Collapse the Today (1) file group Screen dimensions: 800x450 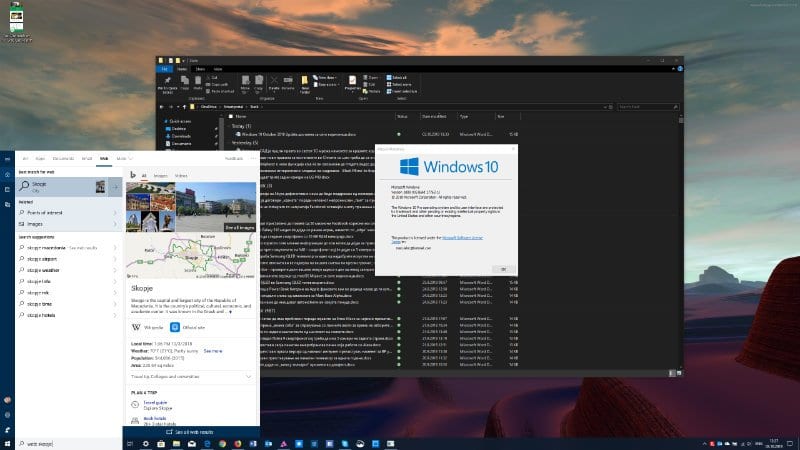tap(229, 126)
